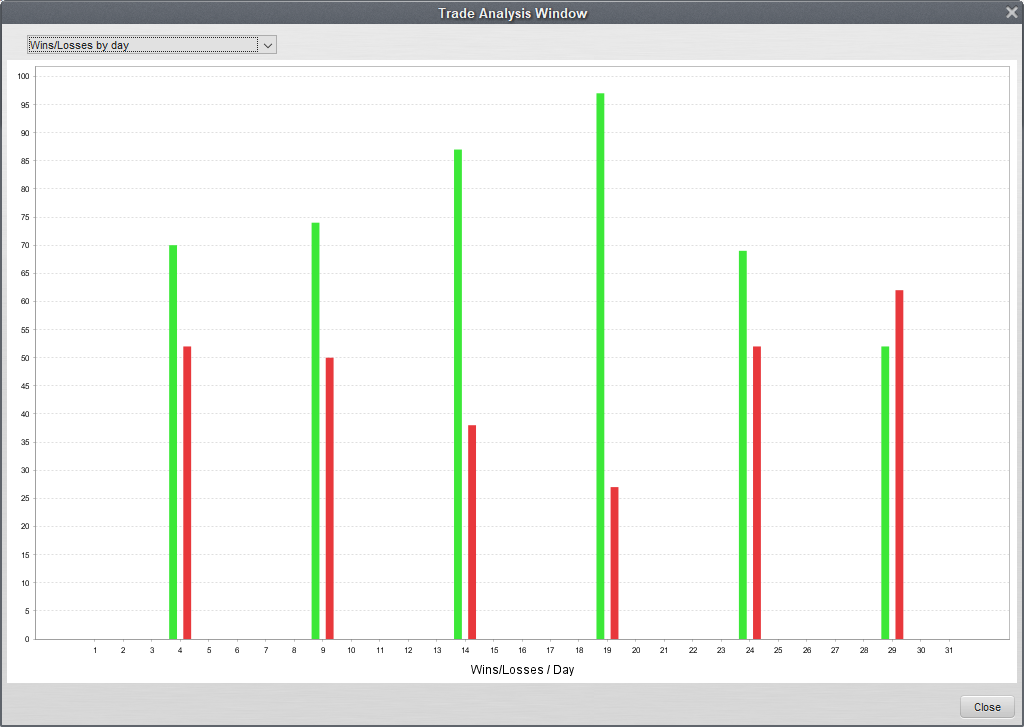This screenshot has width=1024, height=727.
Task: Click the X icon in the title bar
Action: [1011, 13]
